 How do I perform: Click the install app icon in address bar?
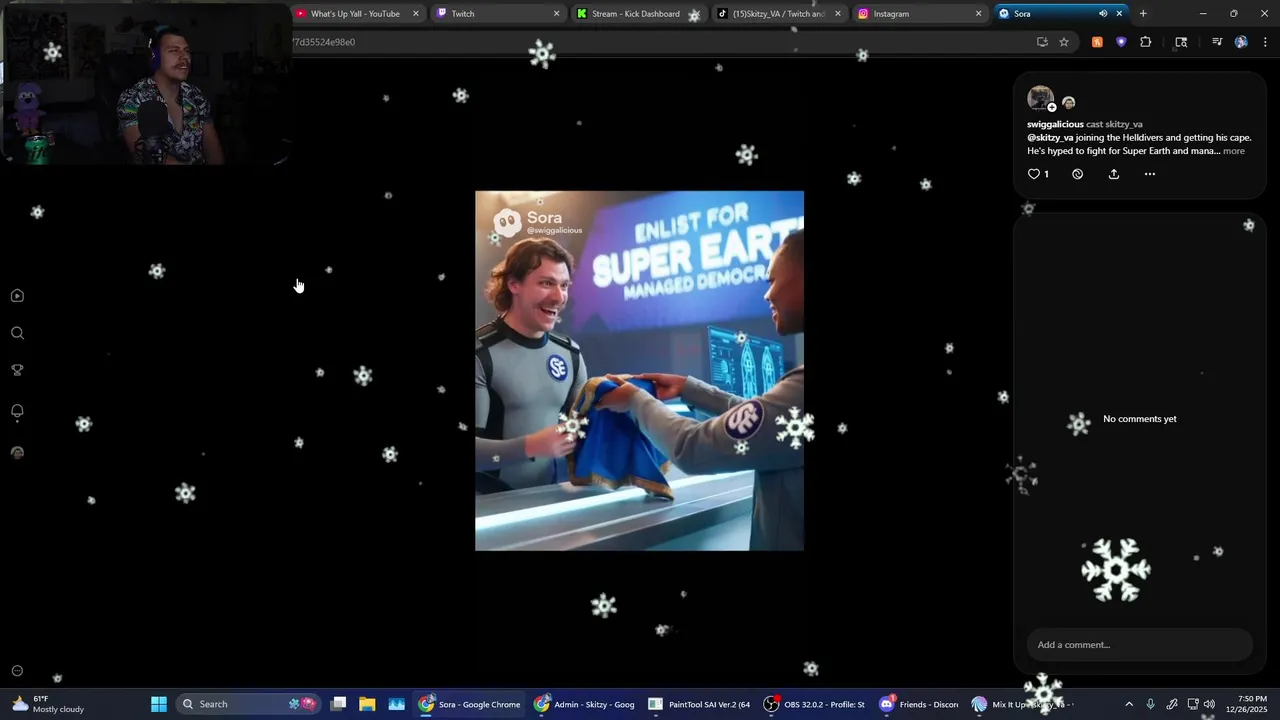(1042, 42)
